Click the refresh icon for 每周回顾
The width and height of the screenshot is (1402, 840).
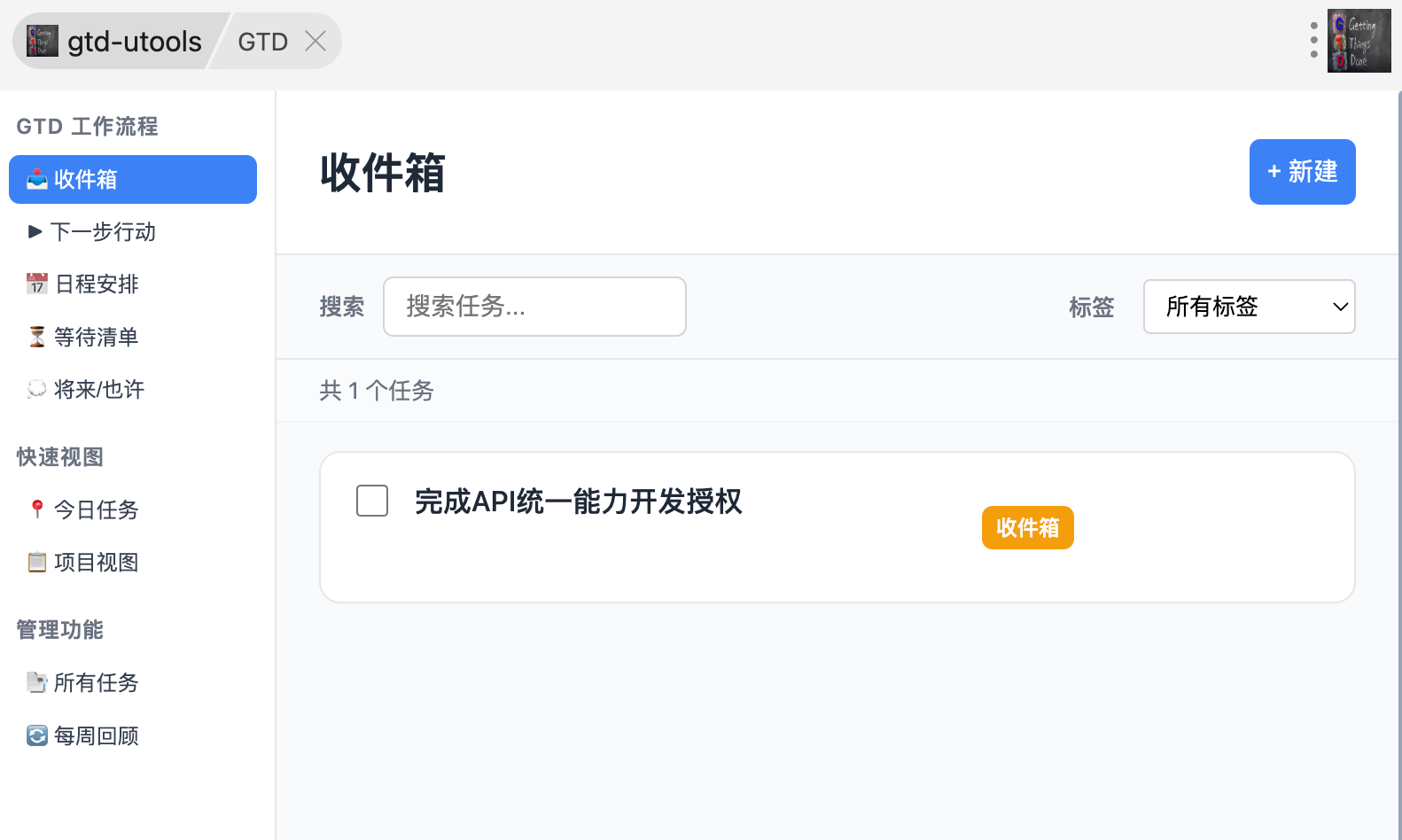[x=37, y=735]
